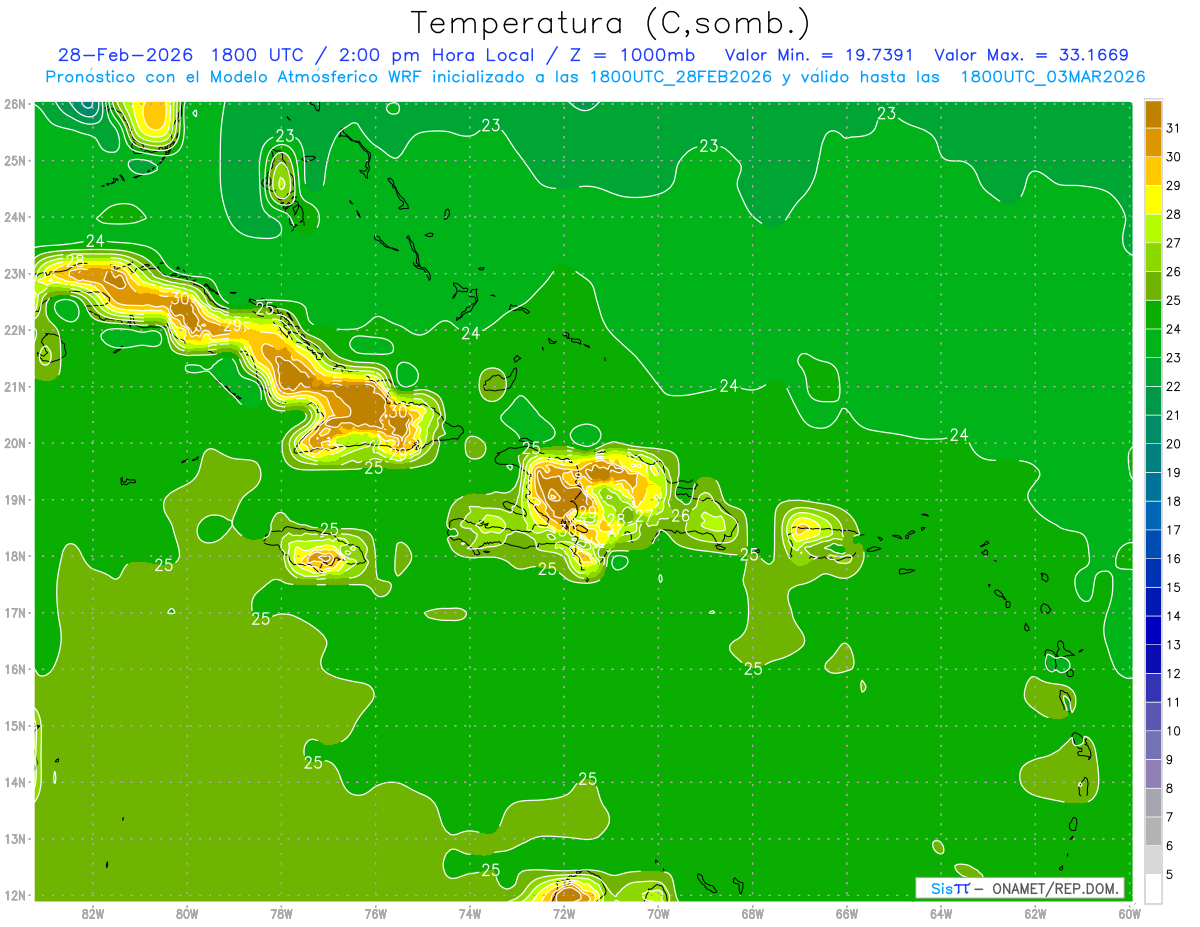1200x927 pixels.
Task: Click the 19 value on the color scale
Action: [x=1173, y=473]
